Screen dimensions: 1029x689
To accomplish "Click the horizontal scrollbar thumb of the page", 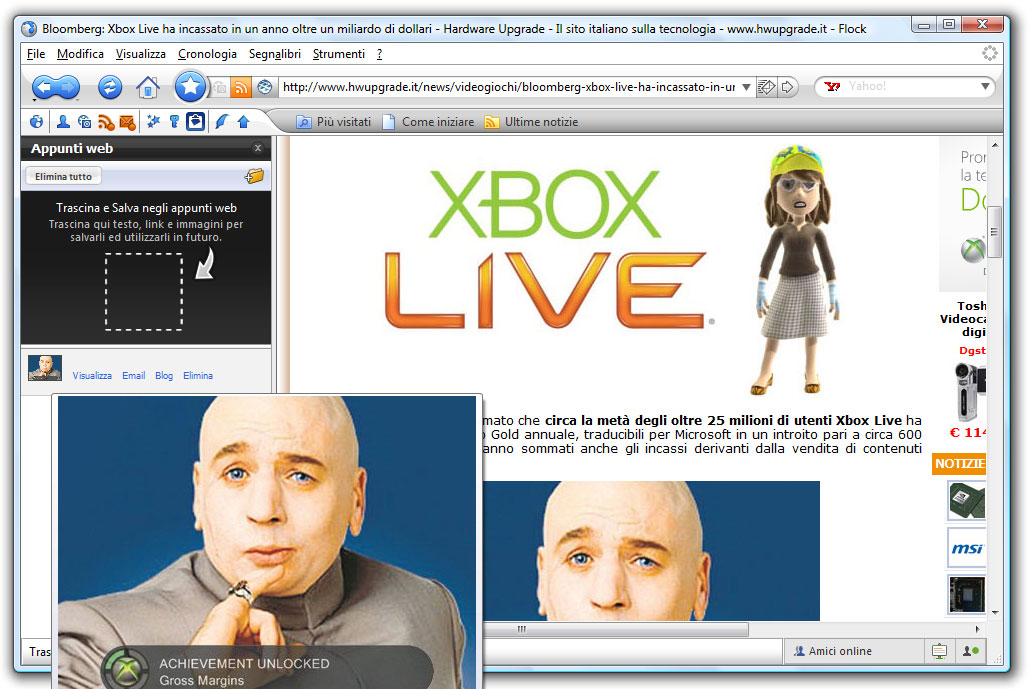I will 614,629.
